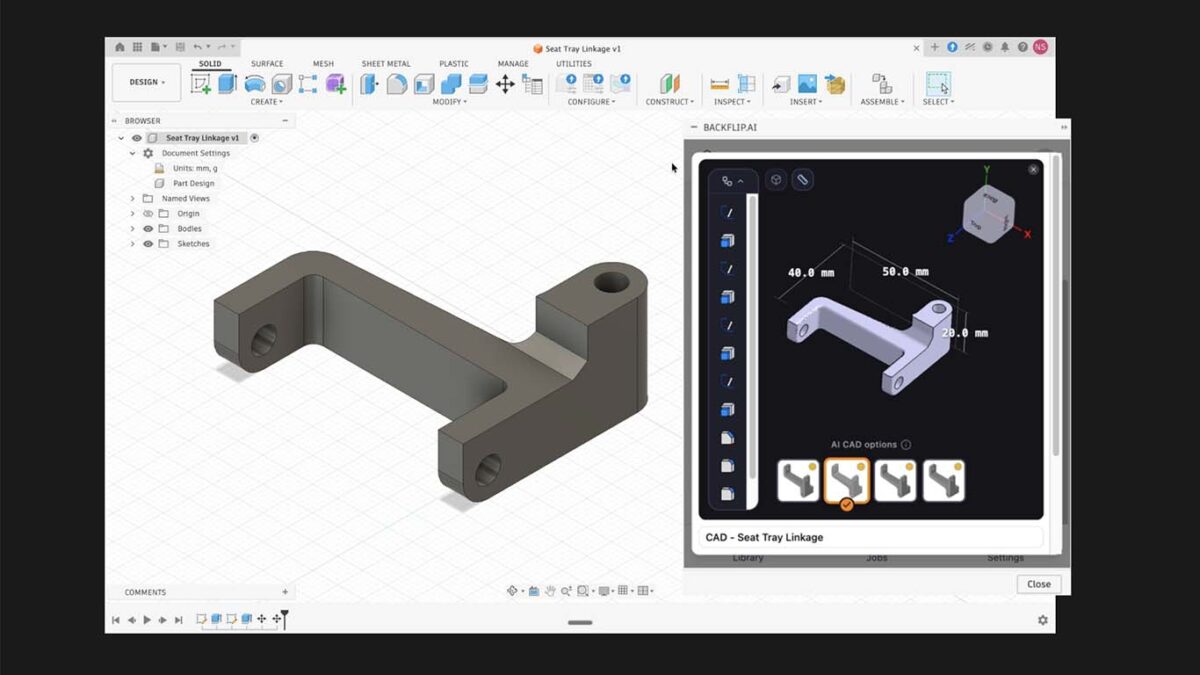Select the Fillet tool
The width and height of the screenshot is (1200, 675).
tap(397, 84)
